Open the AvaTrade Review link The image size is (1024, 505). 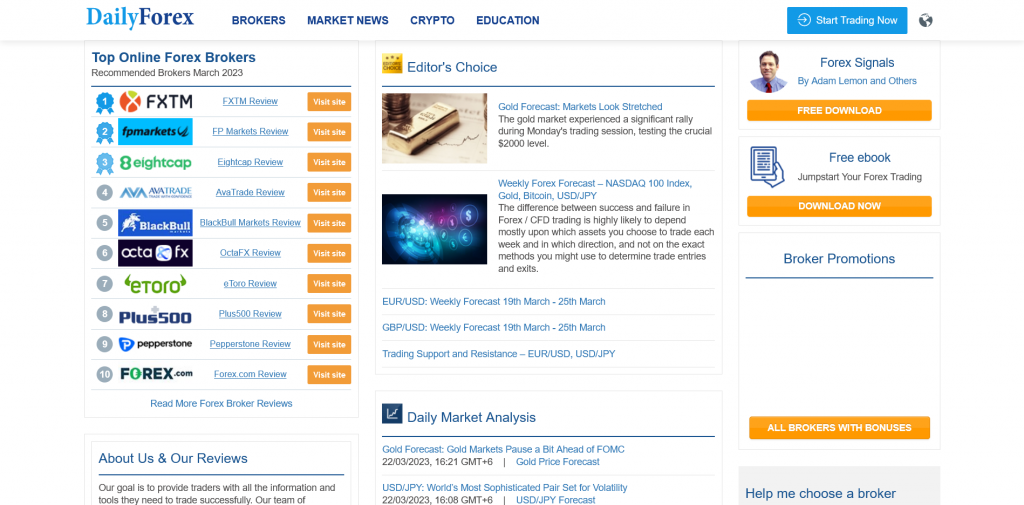250,192
